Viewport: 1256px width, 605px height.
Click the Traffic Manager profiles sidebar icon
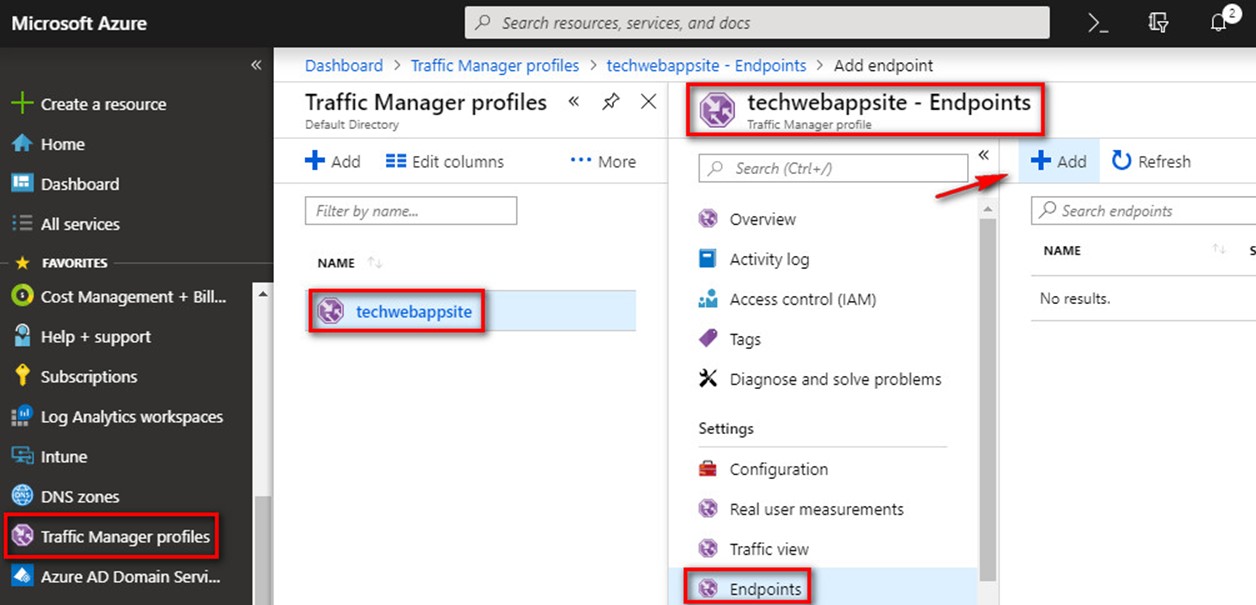[x=22, y=537]
